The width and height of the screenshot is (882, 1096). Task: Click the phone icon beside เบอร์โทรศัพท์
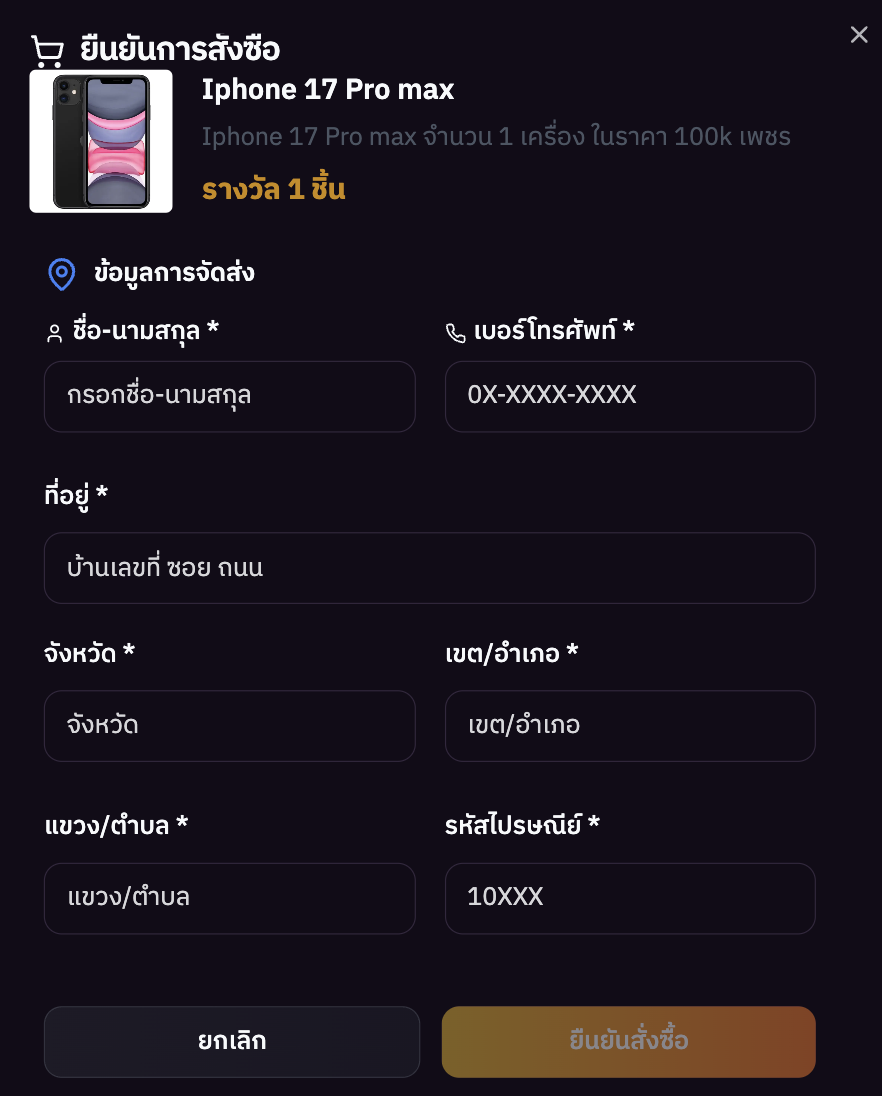click(x=456, y=333)
